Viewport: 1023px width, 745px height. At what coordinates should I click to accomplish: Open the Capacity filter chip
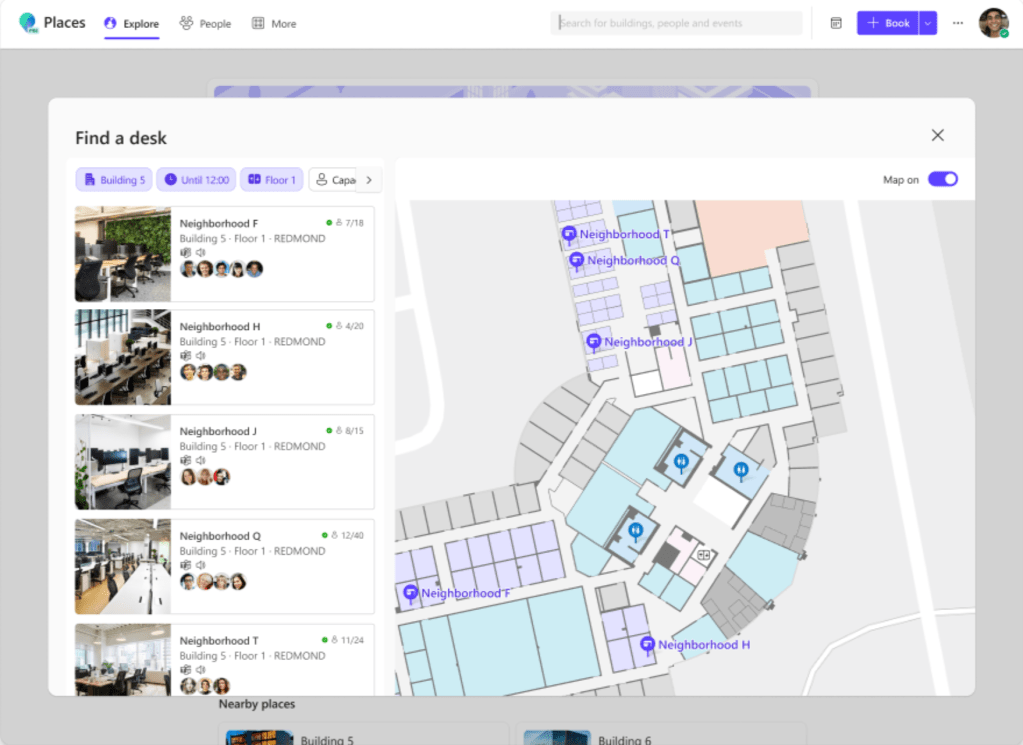coord(334,179)
